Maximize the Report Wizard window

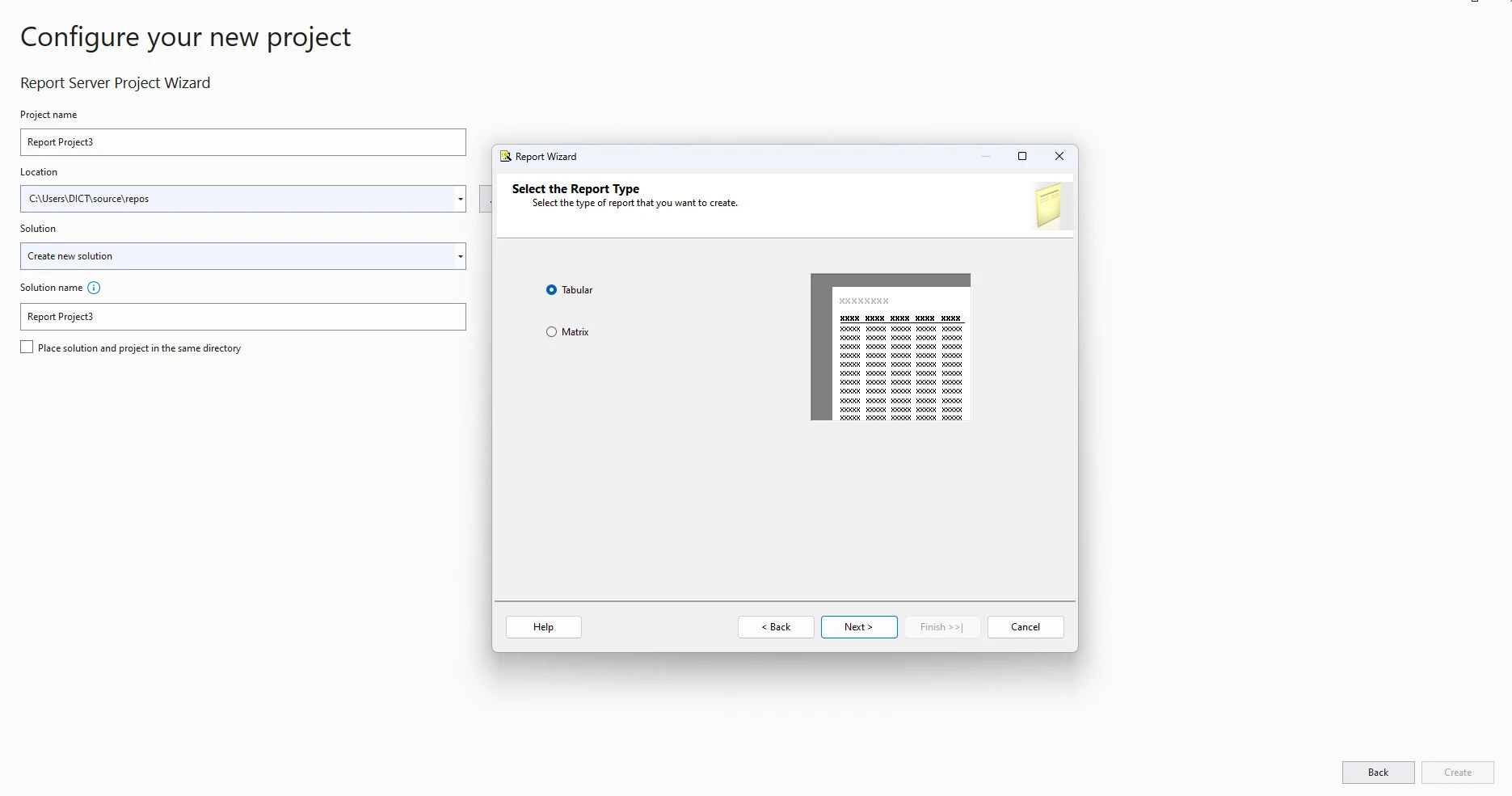coord(1021,157)
